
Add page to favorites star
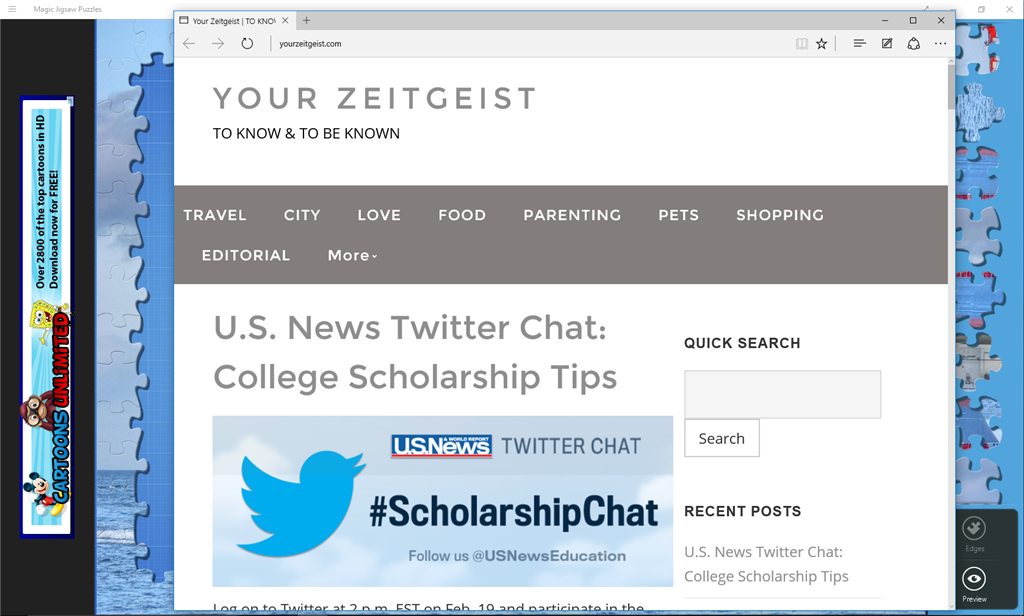pyautogui.click(x=822, y=44)
